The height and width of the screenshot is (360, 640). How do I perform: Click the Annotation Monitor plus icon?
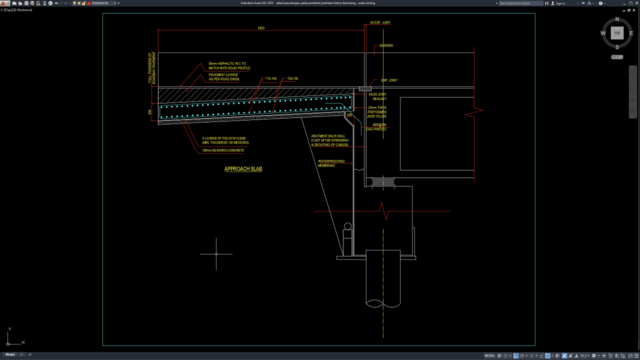604,356
